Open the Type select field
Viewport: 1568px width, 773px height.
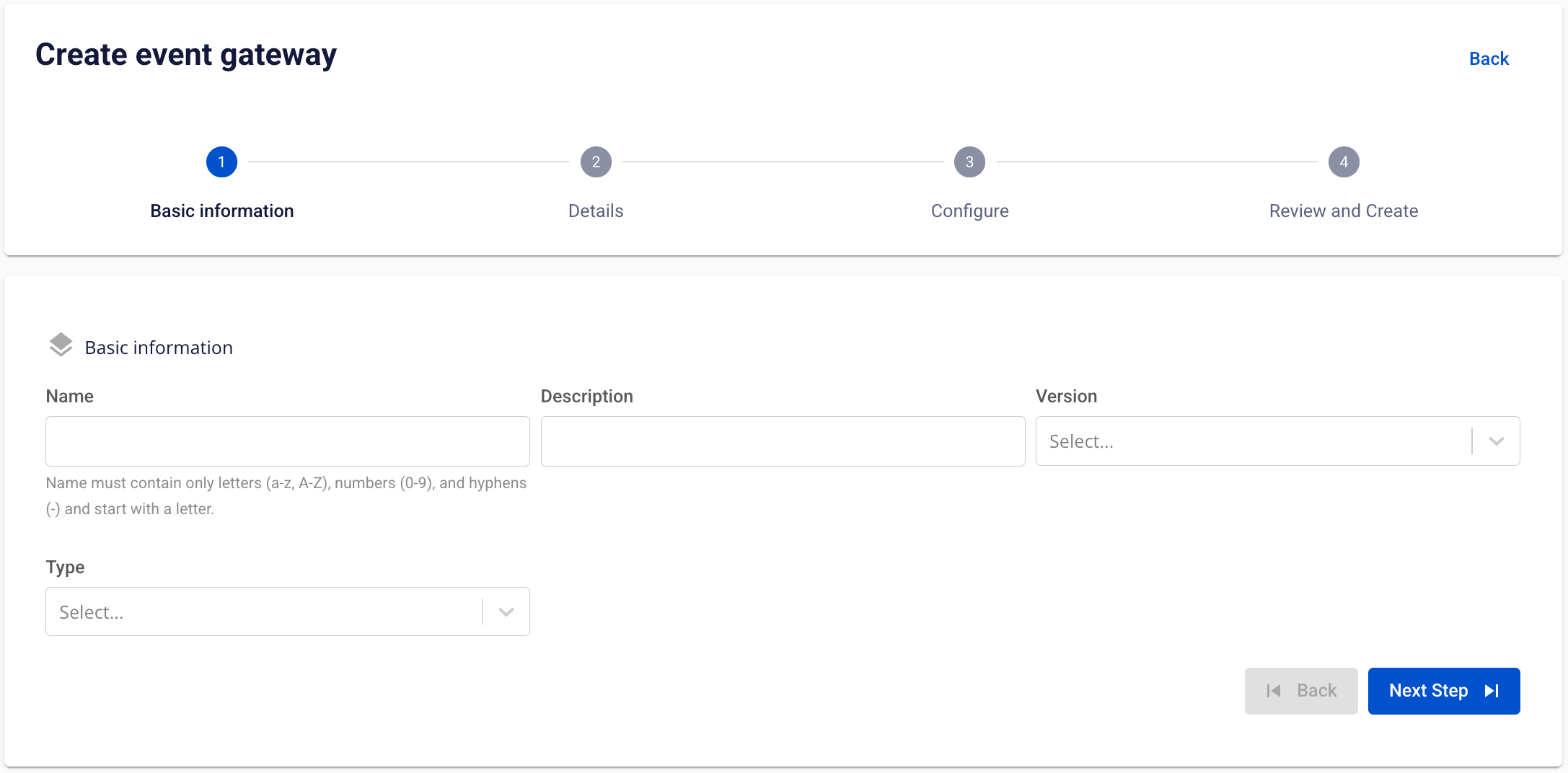pyautogui.click(x=264, y=612)
